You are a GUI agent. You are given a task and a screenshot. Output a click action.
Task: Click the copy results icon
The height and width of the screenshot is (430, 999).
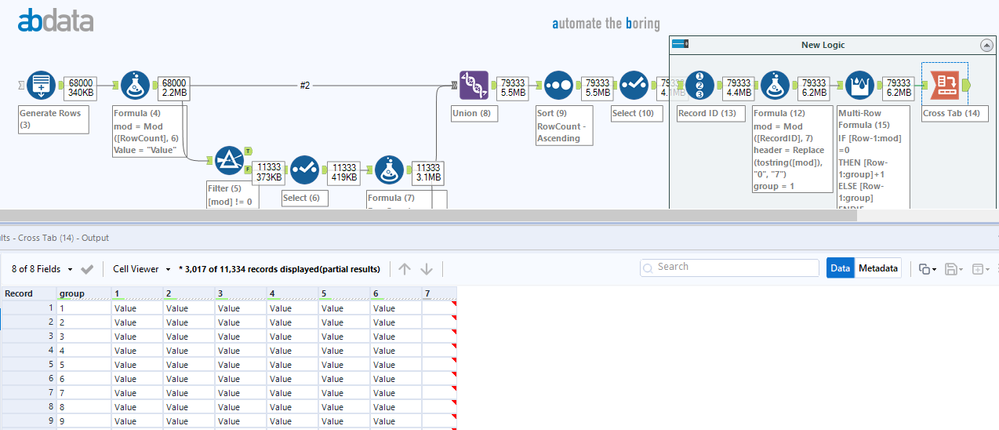click(924, 269)
